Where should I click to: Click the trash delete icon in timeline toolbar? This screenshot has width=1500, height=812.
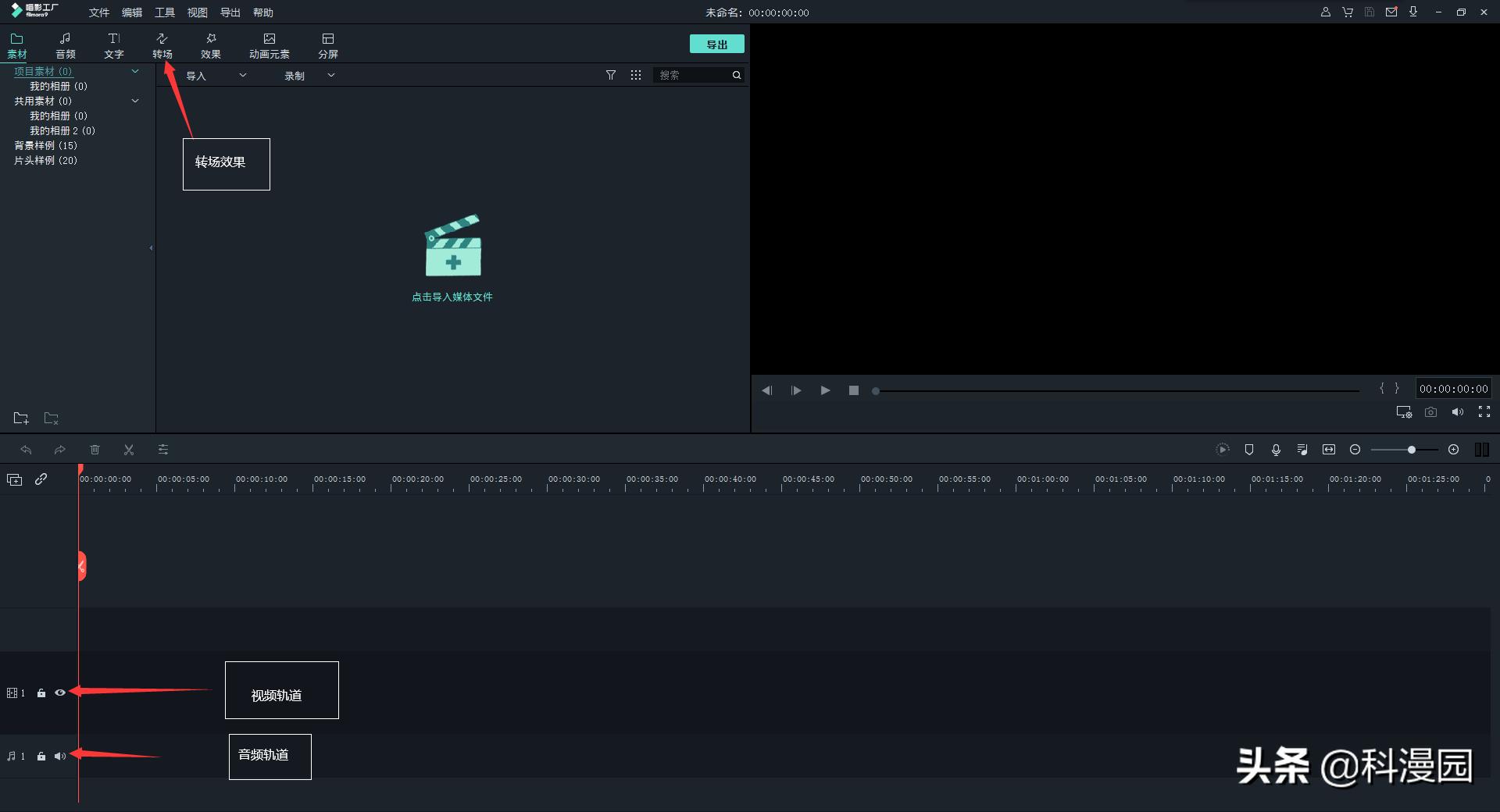point(95,450)
